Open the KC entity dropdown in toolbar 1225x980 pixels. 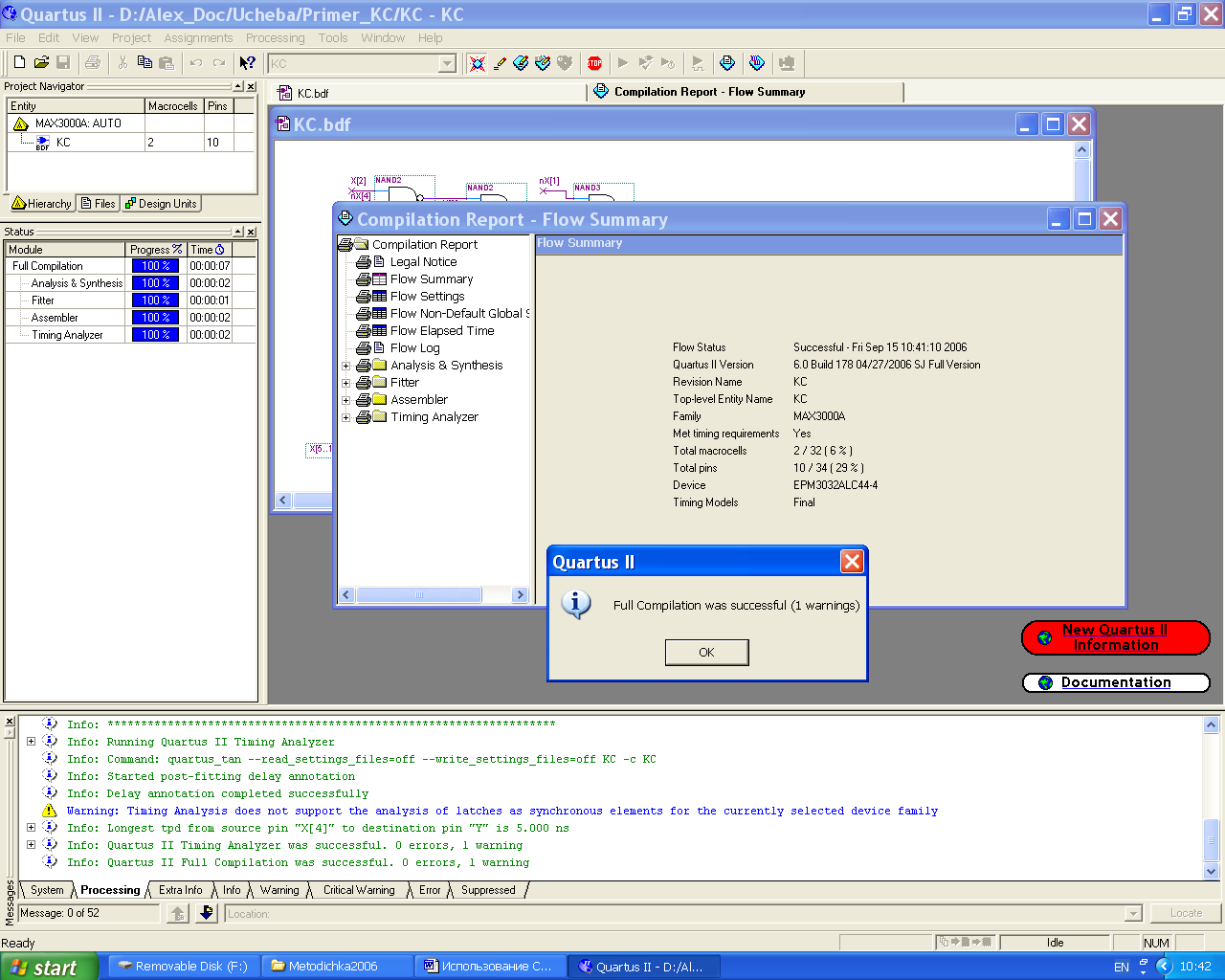pos(447,64)
